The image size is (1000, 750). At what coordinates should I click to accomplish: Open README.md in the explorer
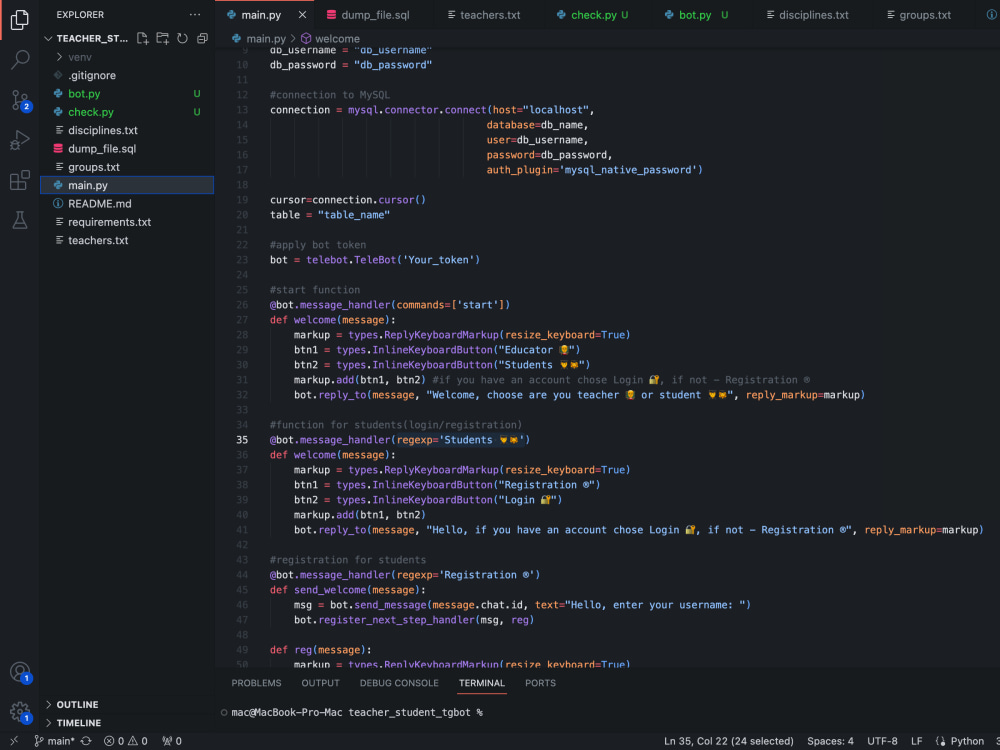coord(127,203)
